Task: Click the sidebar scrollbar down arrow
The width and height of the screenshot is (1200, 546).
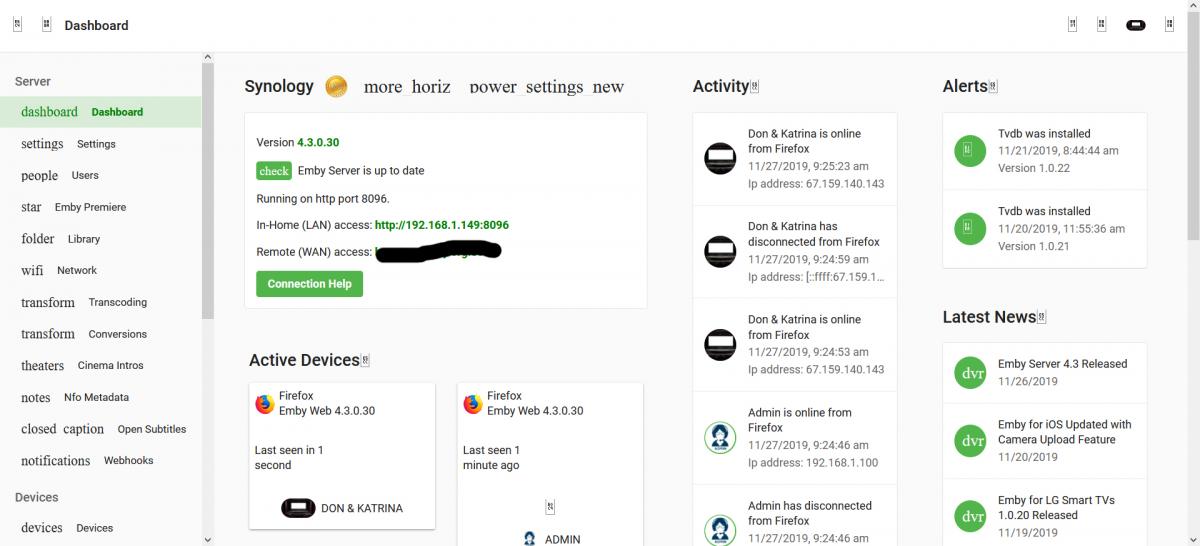Action: coord(208,540)
